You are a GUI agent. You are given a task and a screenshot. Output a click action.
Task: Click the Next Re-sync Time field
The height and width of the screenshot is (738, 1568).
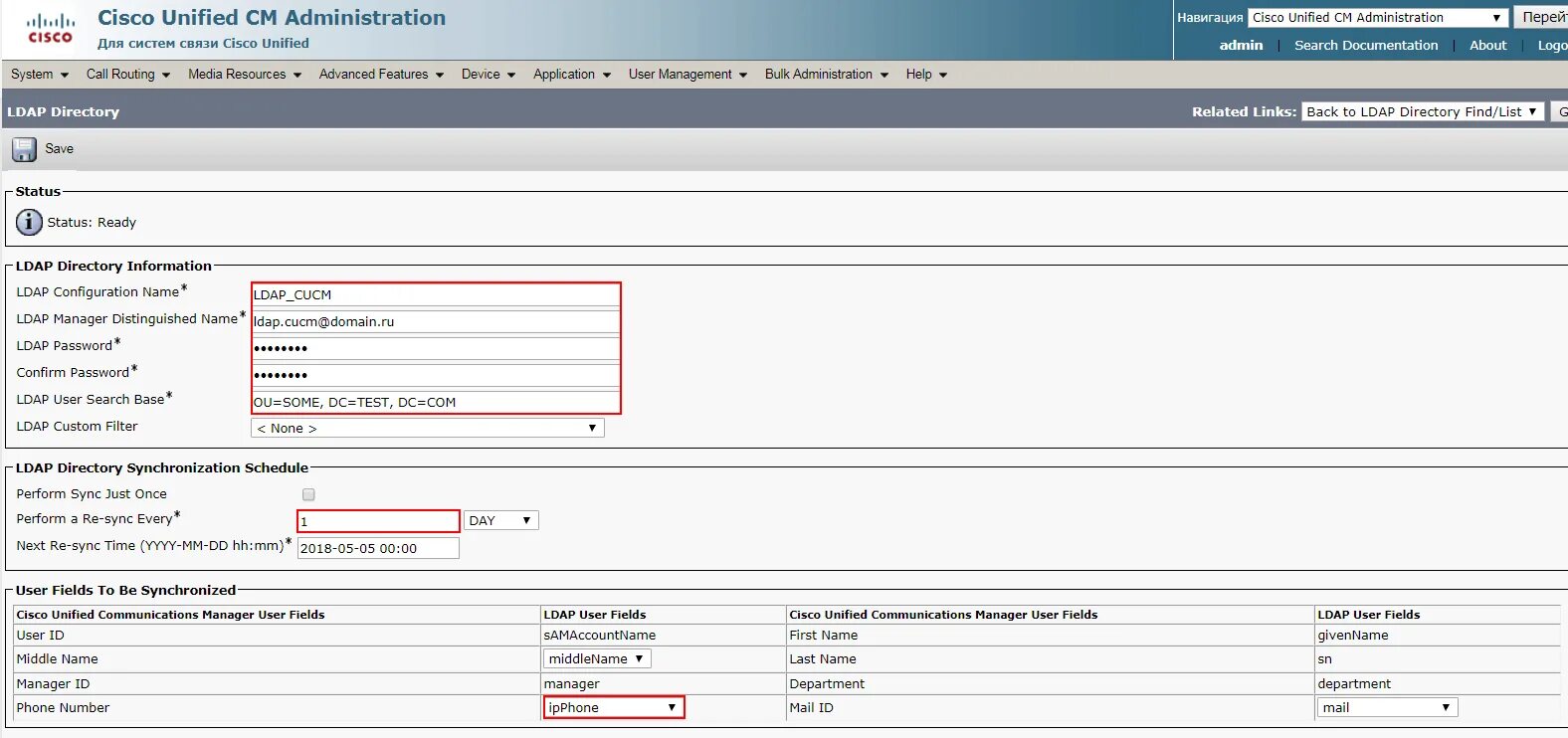point(378,548)
